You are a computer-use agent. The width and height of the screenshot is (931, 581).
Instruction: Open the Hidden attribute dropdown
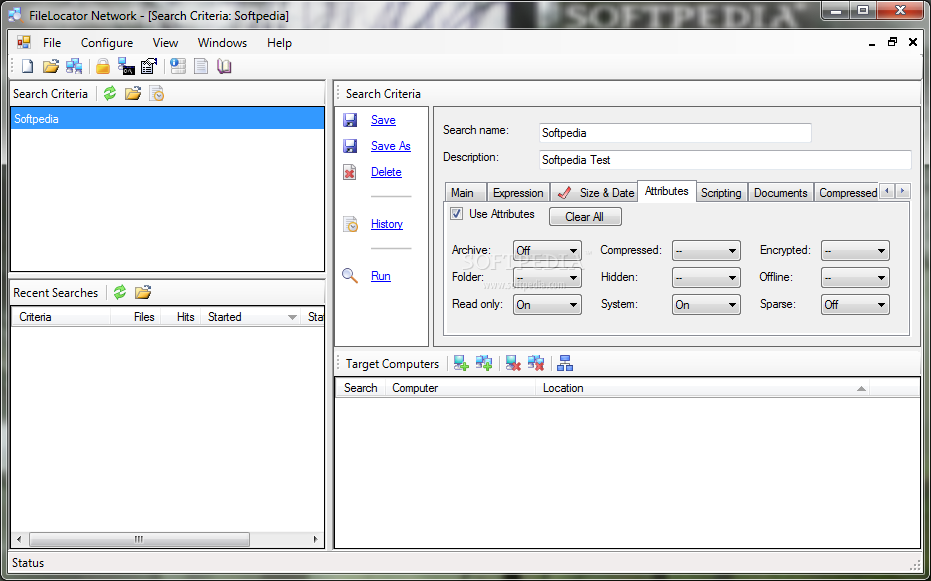(706, 277)
